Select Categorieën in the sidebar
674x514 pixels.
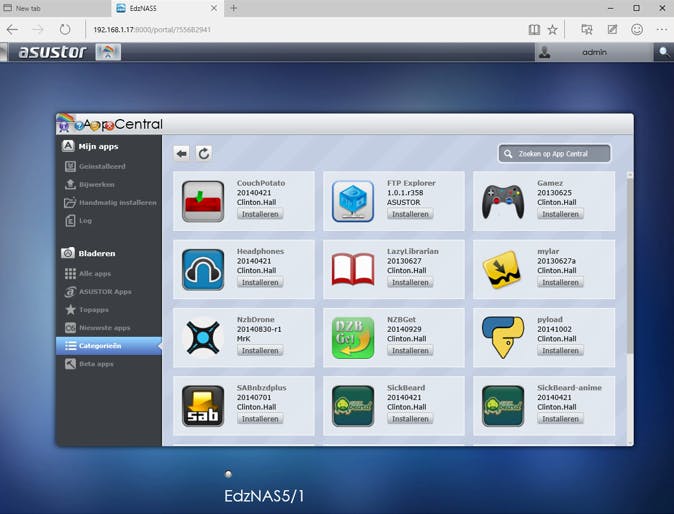pyautogui.click(x=109, y=346)
